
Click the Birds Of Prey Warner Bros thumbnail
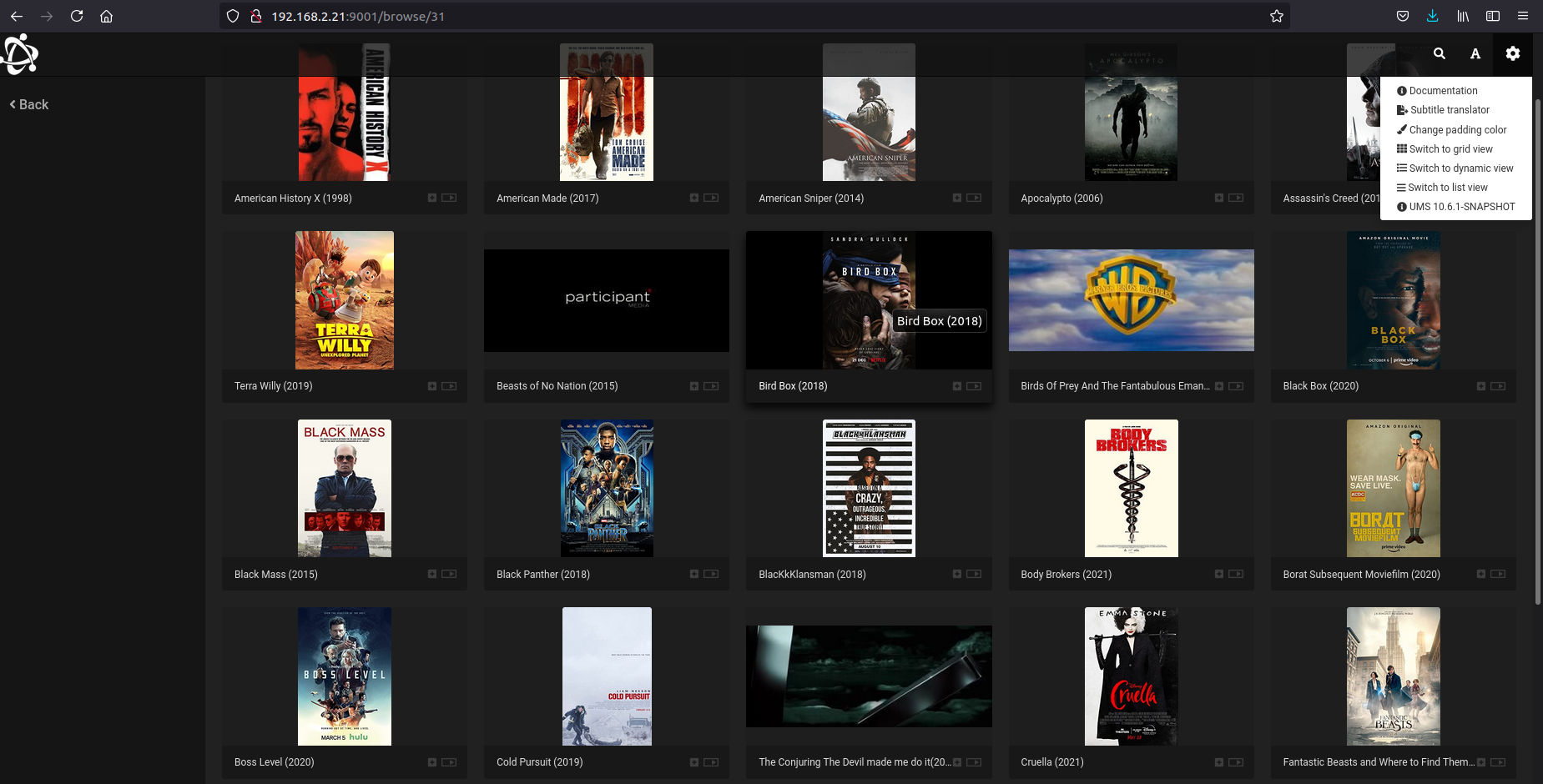(1131, 300)
